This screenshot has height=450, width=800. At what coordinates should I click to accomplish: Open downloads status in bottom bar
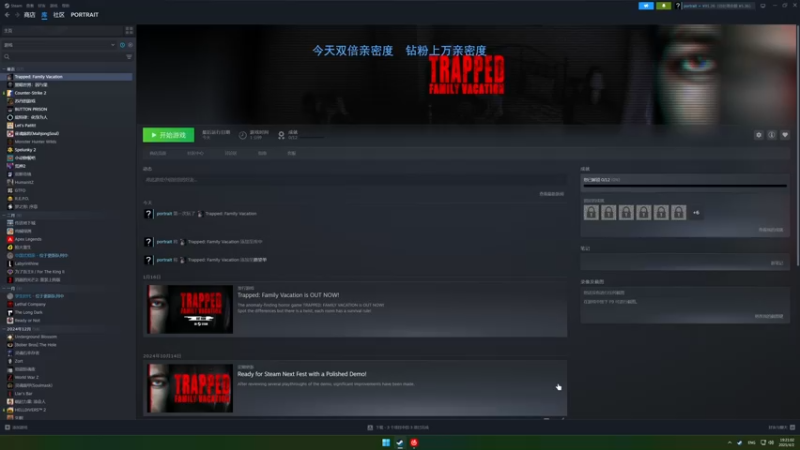[x=398, y=428]
